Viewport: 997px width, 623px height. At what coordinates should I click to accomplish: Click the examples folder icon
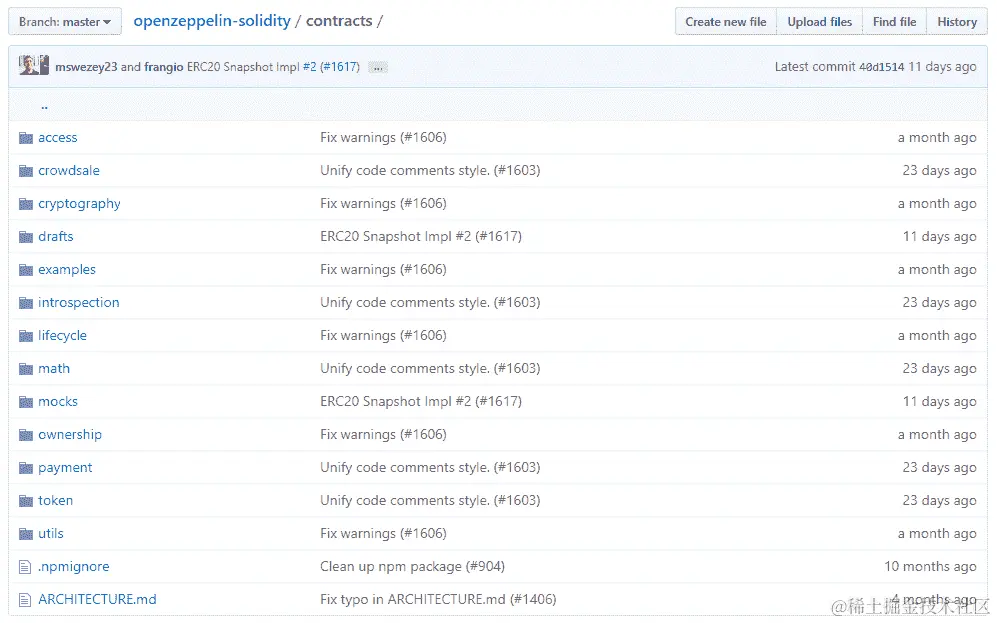tap(25, 270)
